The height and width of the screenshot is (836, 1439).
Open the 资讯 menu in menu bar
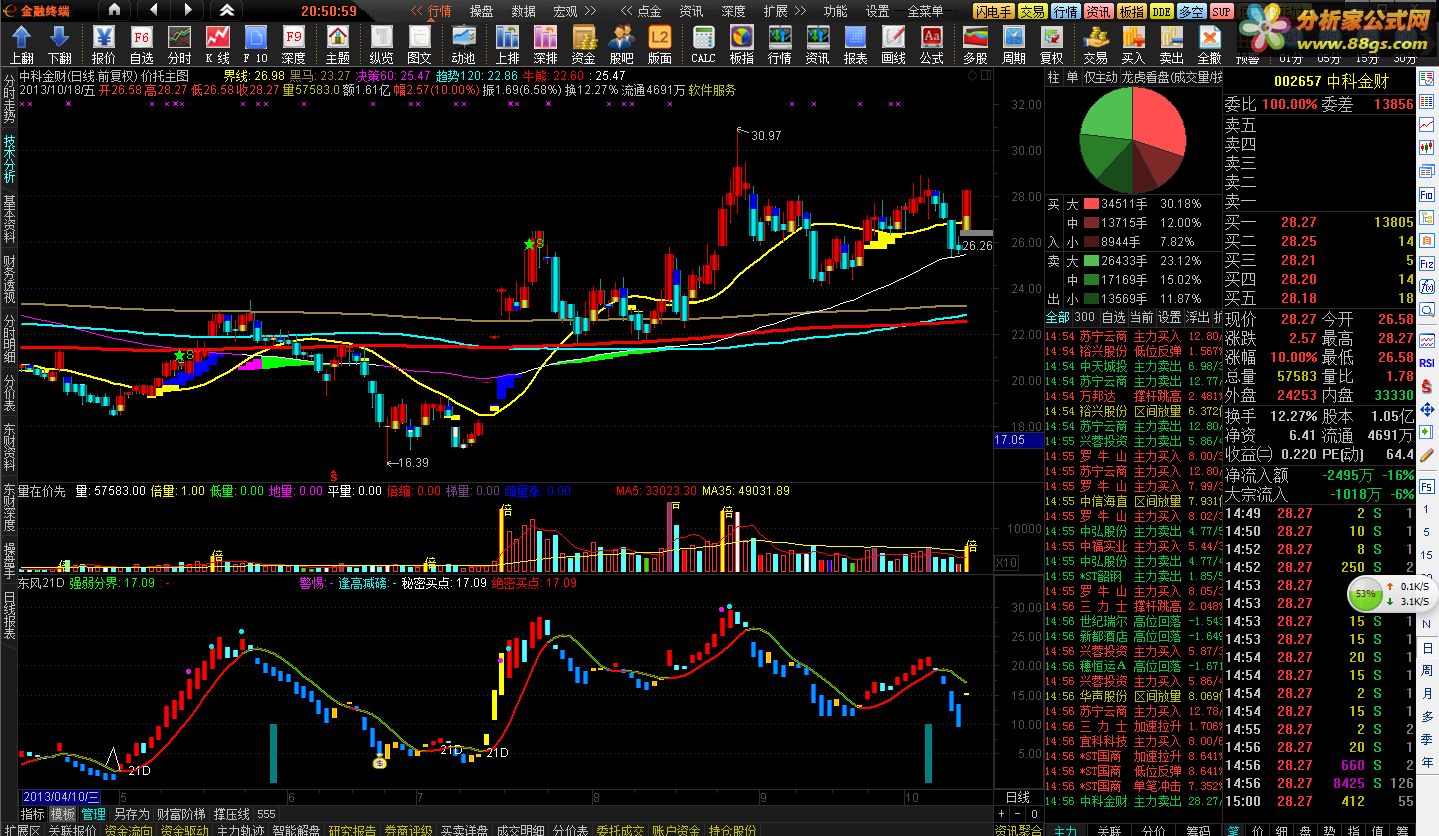(x=692, y=11)
